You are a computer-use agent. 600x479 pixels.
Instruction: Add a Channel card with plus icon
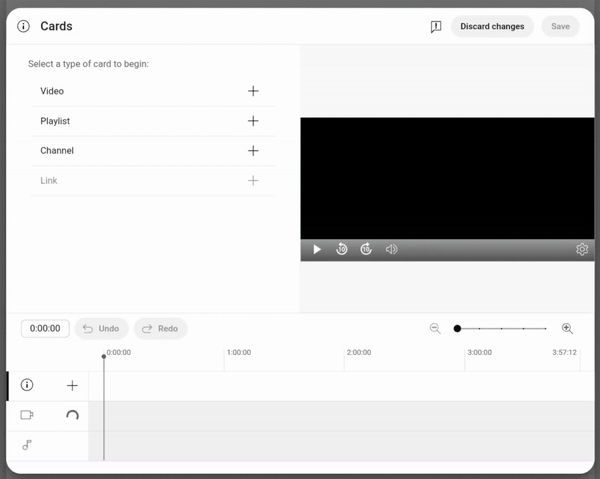click(x=253, y=150)
